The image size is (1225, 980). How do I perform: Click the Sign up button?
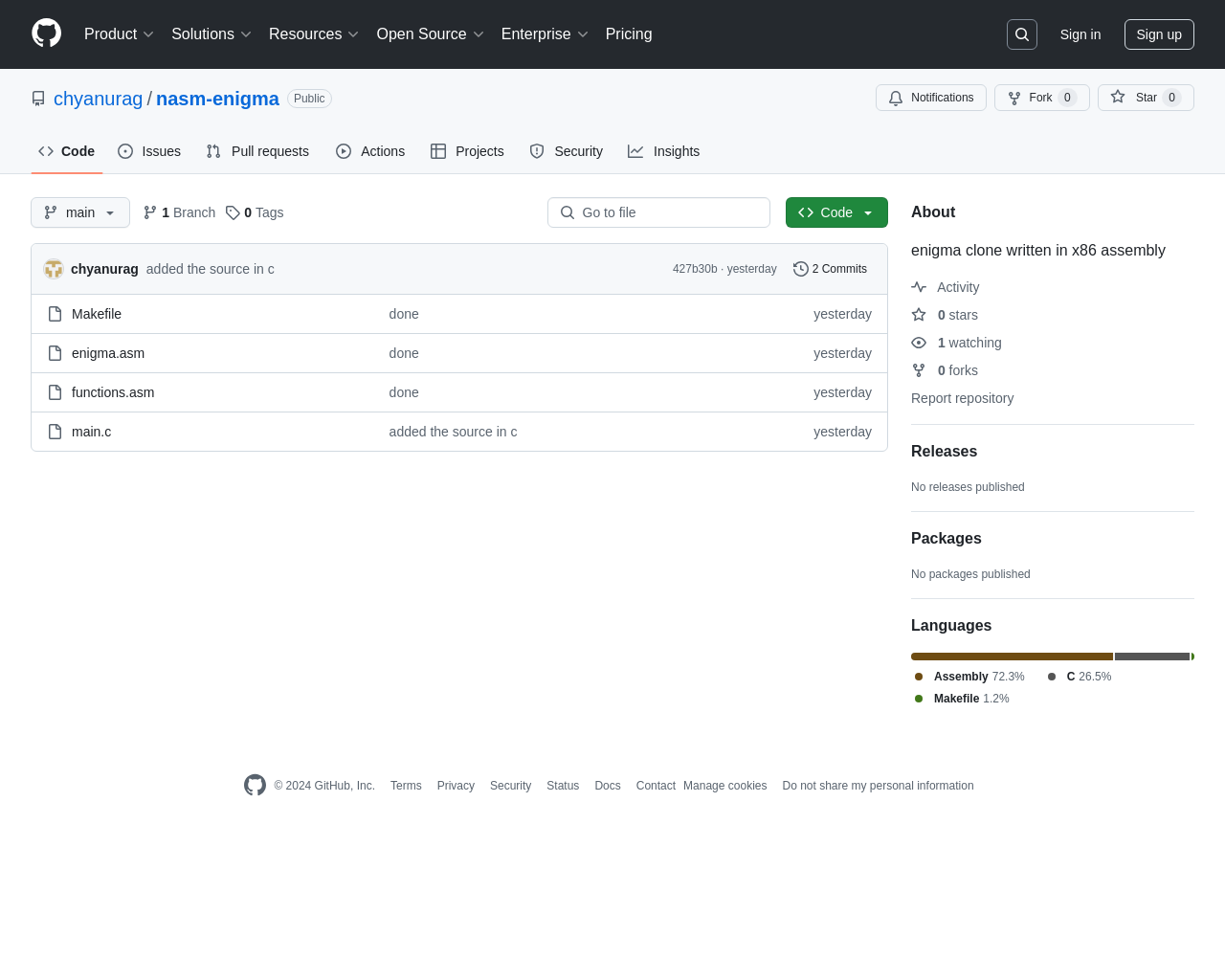1159,34
